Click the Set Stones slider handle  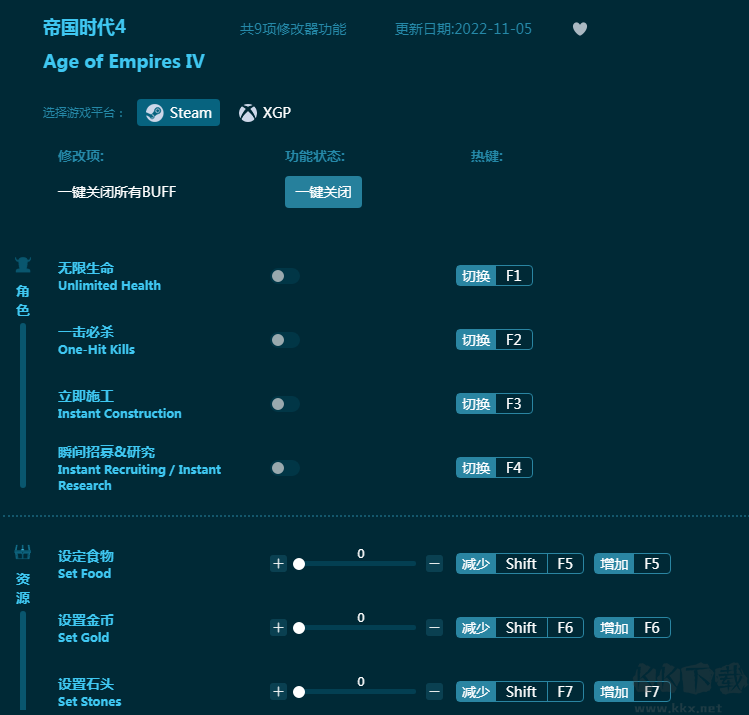299,692
